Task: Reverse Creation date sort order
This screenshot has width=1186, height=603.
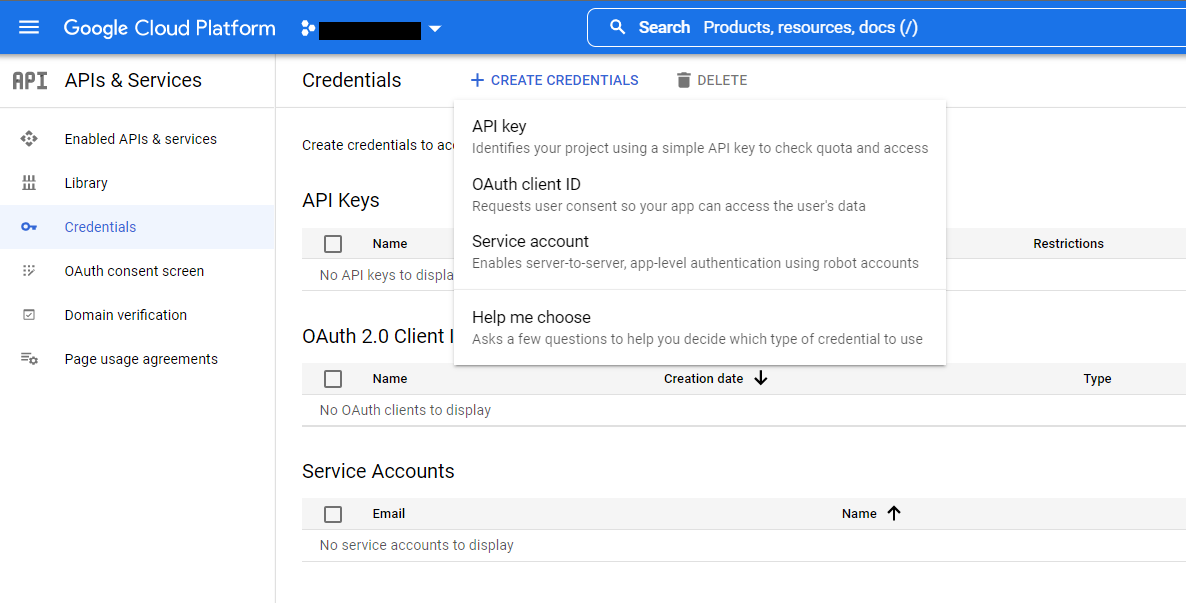Action: coord(760,378)
